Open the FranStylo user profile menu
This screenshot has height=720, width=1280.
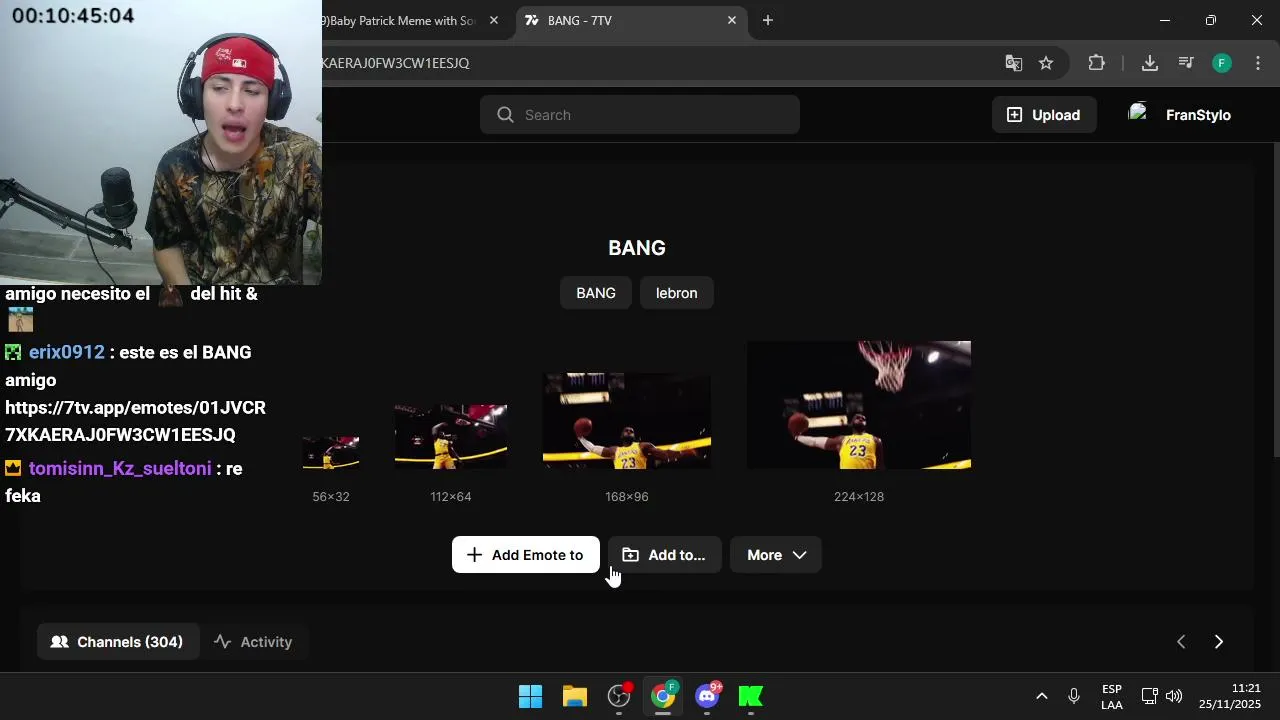[x=1180, y=115]
